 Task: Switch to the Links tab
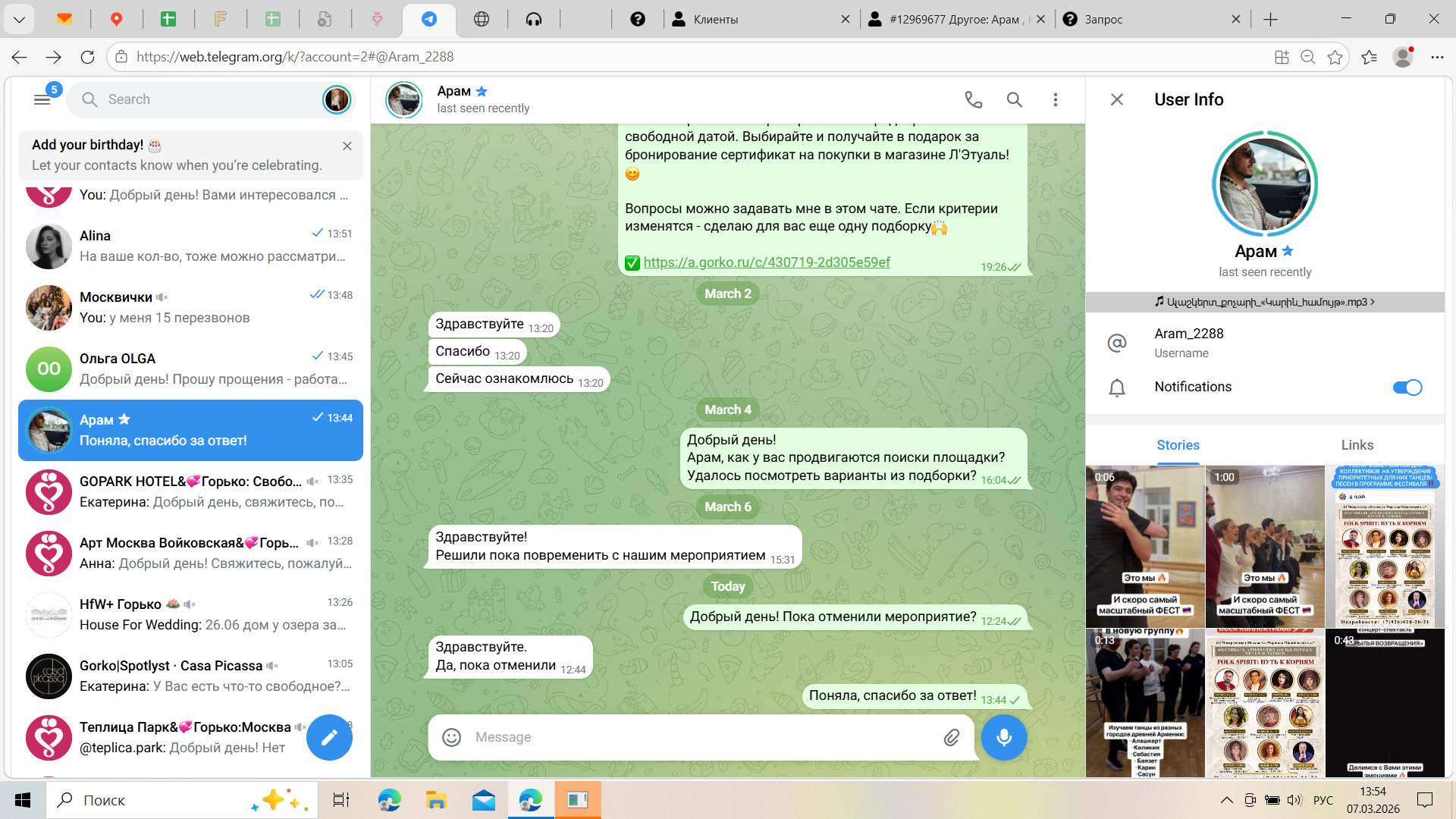tap(1357, 445)
